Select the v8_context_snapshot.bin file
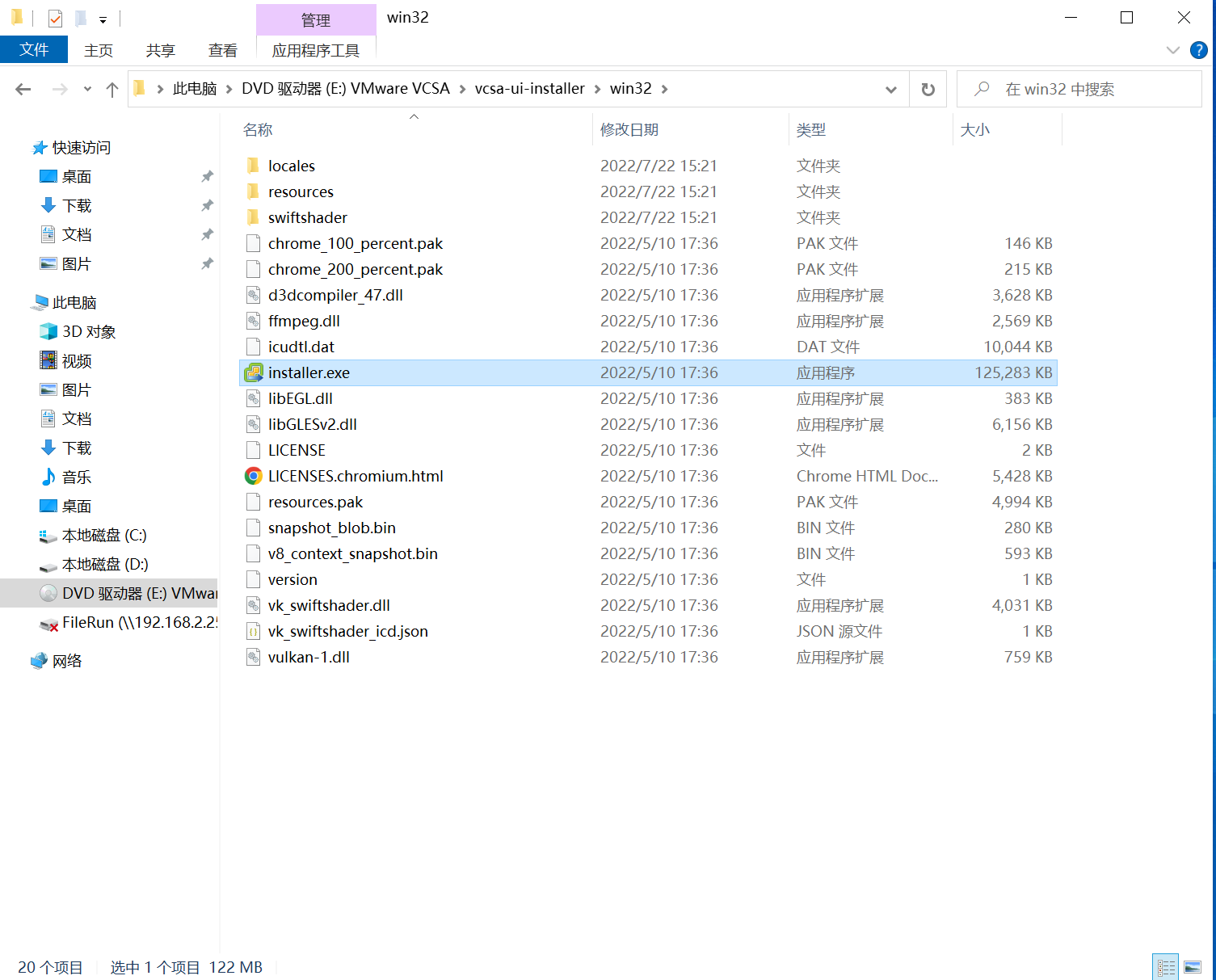 (649, 553)
